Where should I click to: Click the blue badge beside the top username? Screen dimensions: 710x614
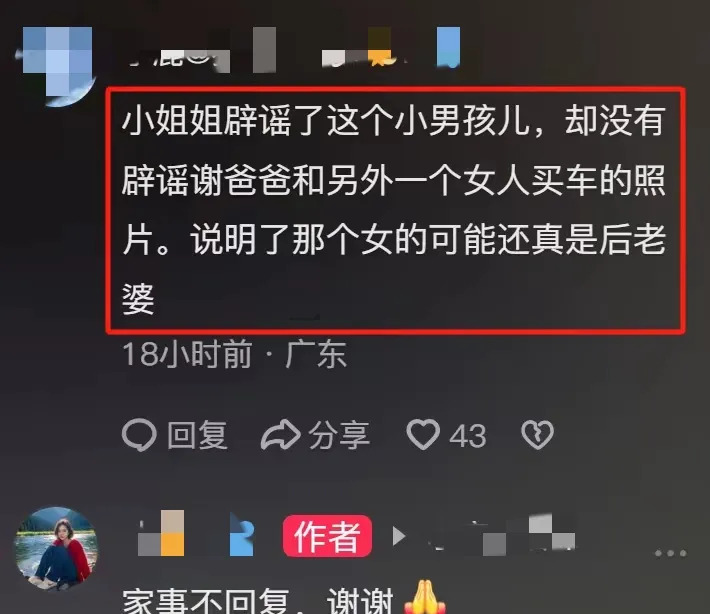tap(448, 47)
